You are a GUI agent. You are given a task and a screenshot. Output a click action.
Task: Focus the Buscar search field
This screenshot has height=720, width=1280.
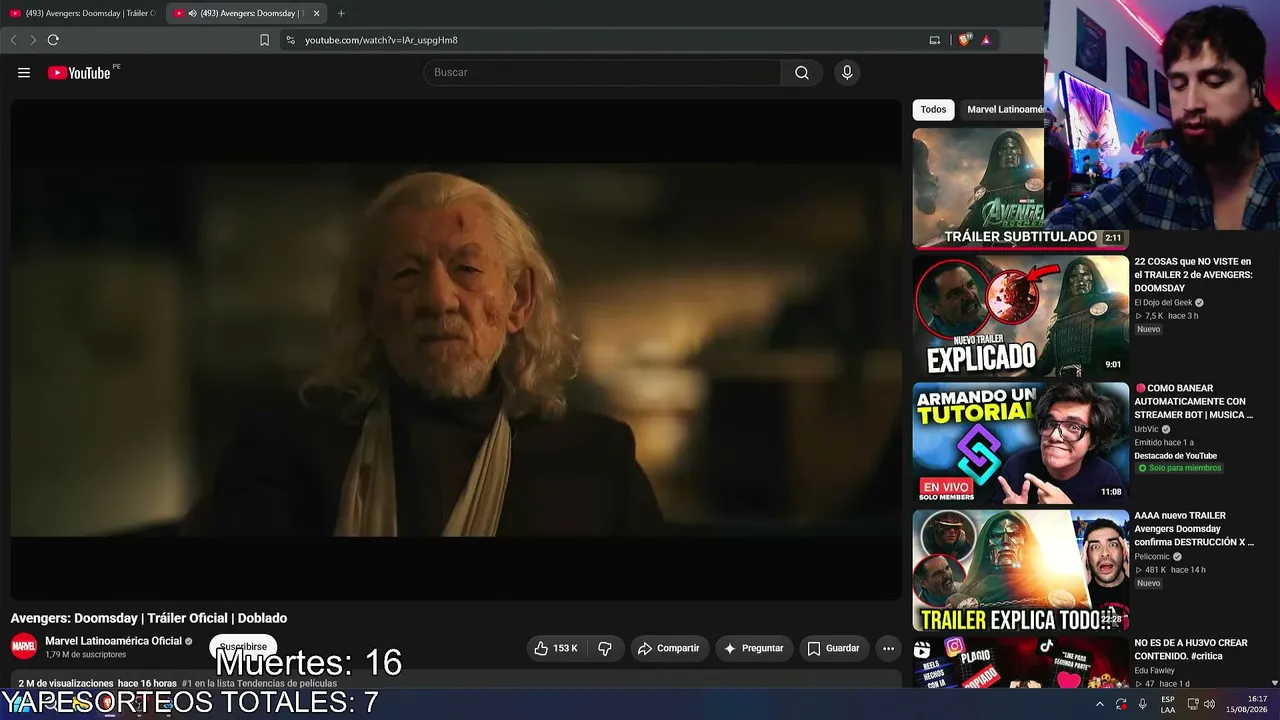(x=602, y=72)
